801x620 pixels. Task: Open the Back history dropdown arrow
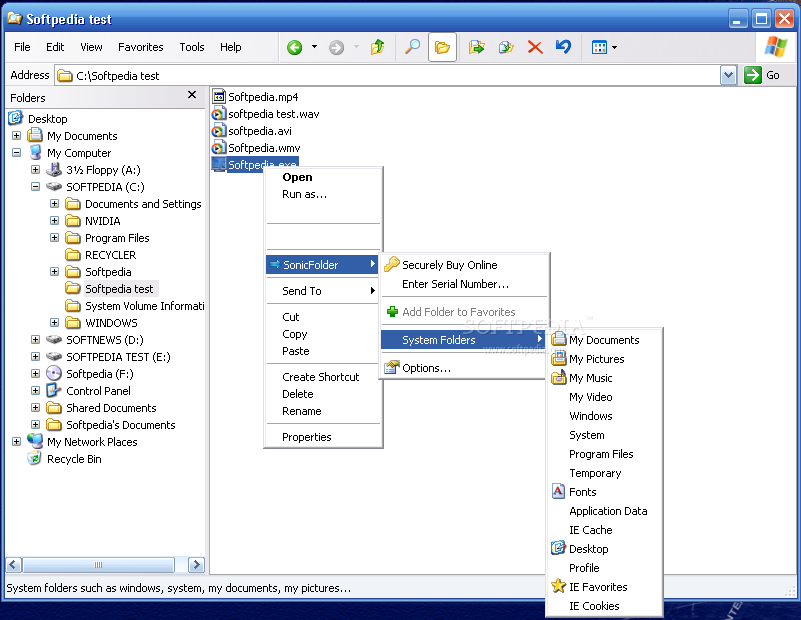pos(314,47)
